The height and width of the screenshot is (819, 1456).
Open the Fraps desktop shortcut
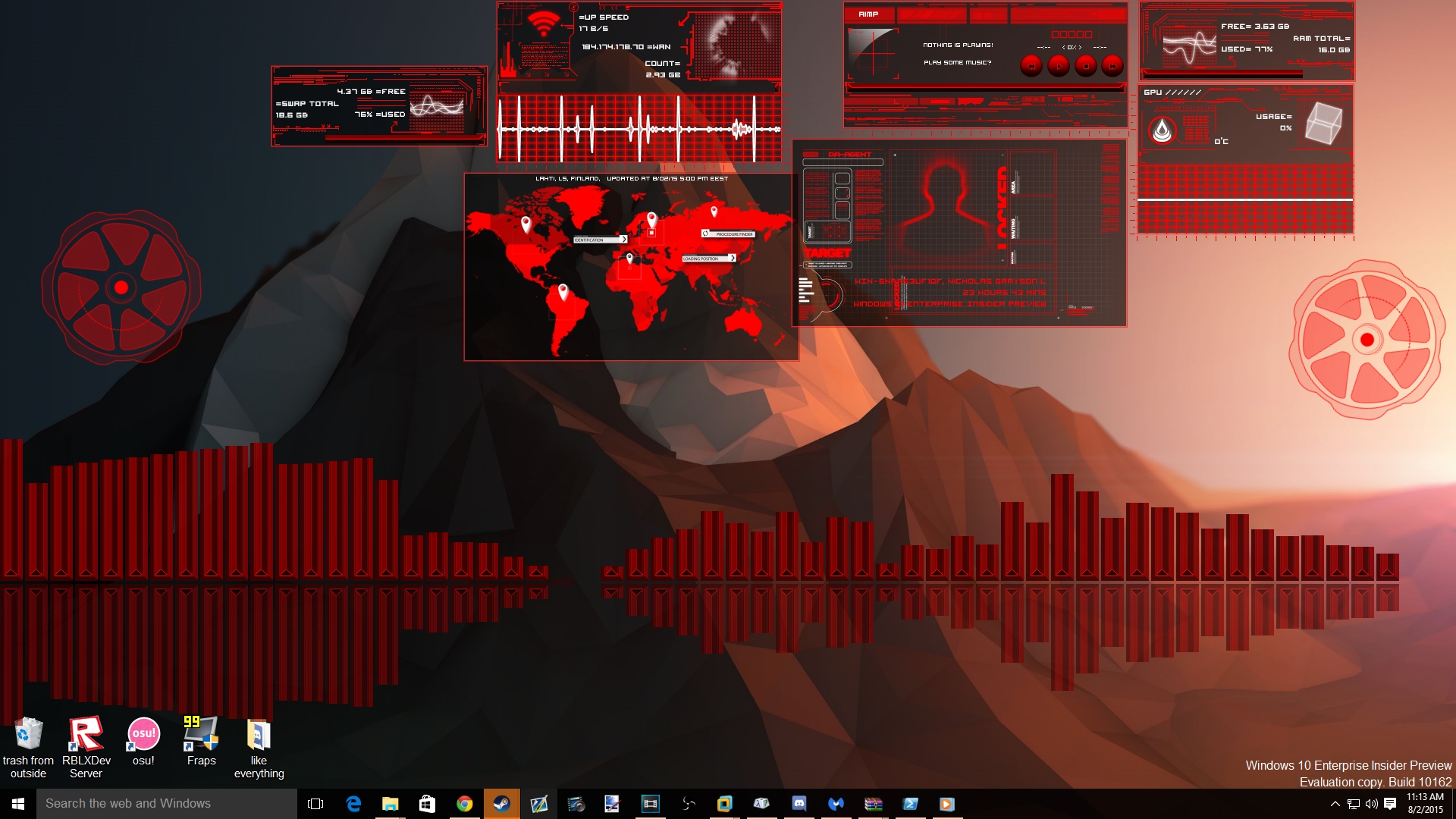[201, 742]
